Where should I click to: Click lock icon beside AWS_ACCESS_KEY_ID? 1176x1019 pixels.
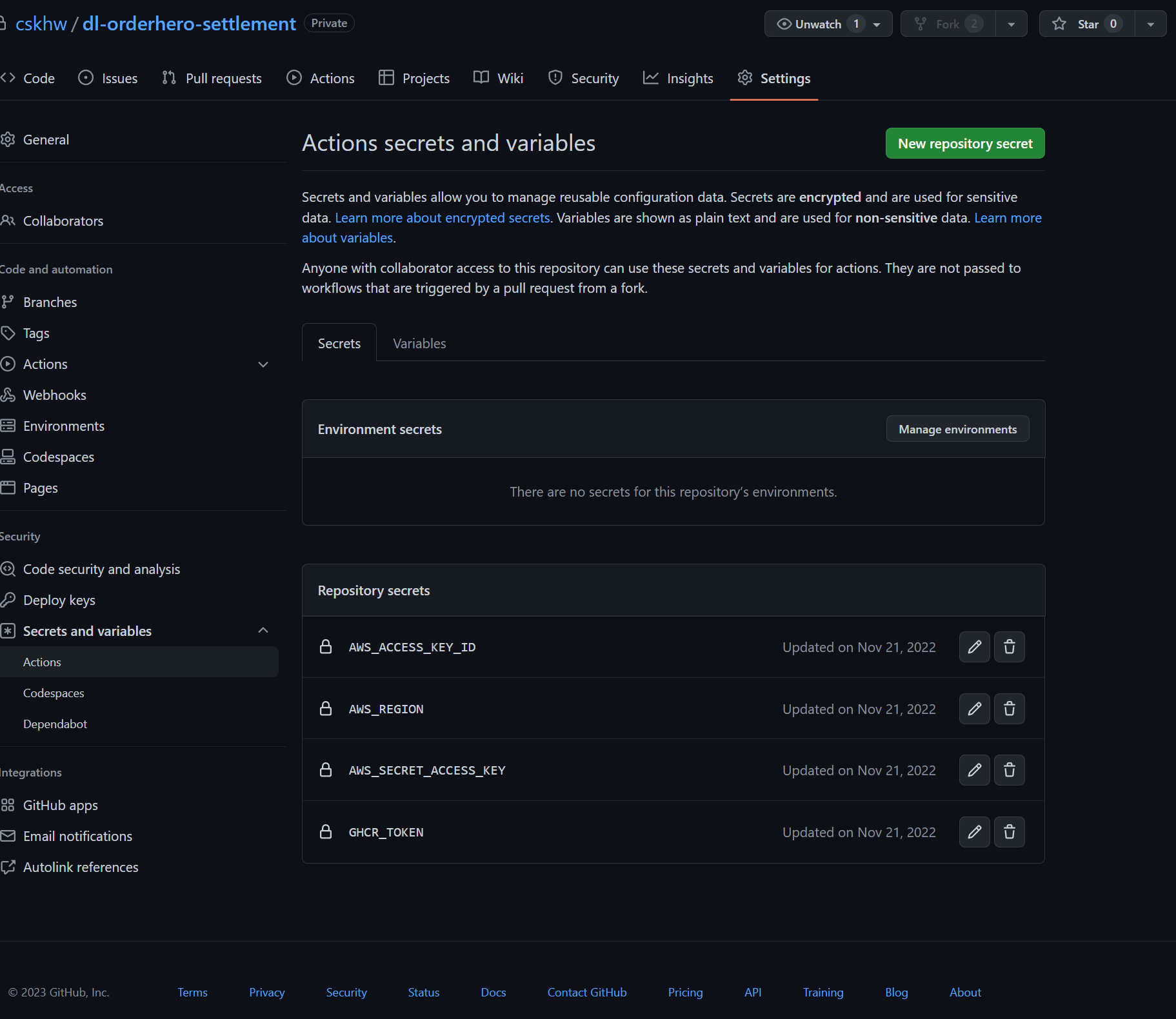coord(326,646)
